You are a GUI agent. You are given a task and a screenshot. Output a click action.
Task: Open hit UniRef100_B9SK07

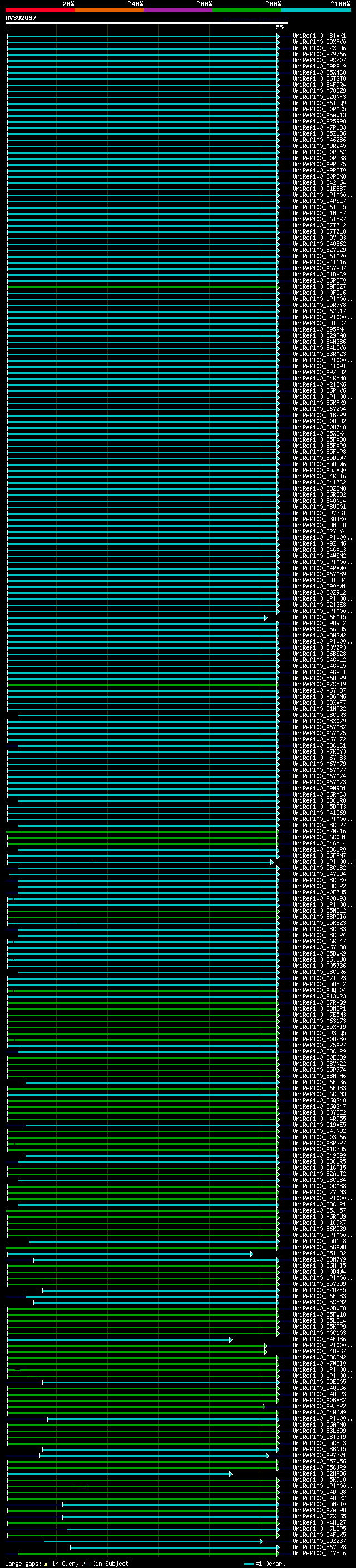319,60
